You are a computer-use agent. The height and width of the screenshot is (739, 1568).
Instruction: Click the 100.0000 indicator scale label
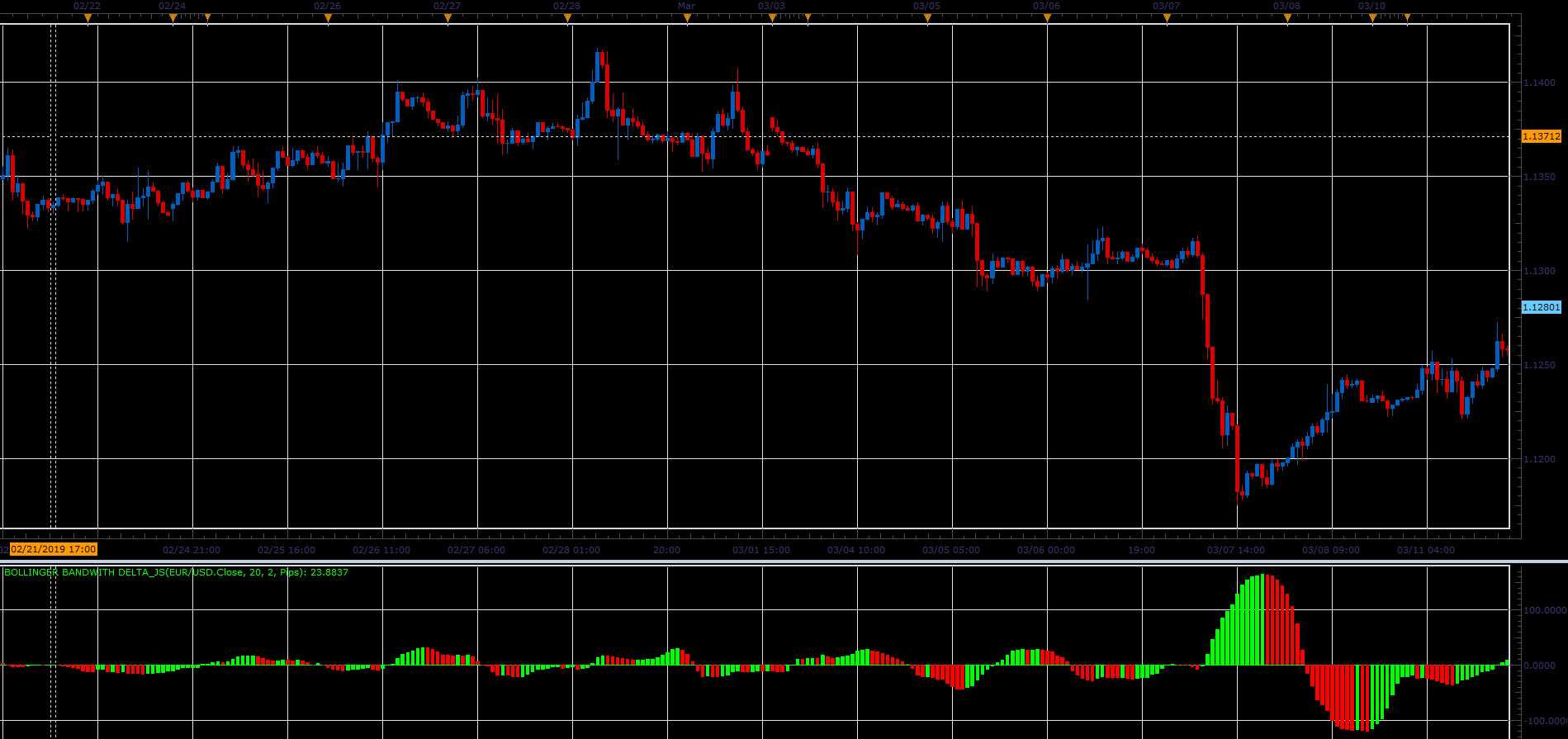tap(1545, 610)
